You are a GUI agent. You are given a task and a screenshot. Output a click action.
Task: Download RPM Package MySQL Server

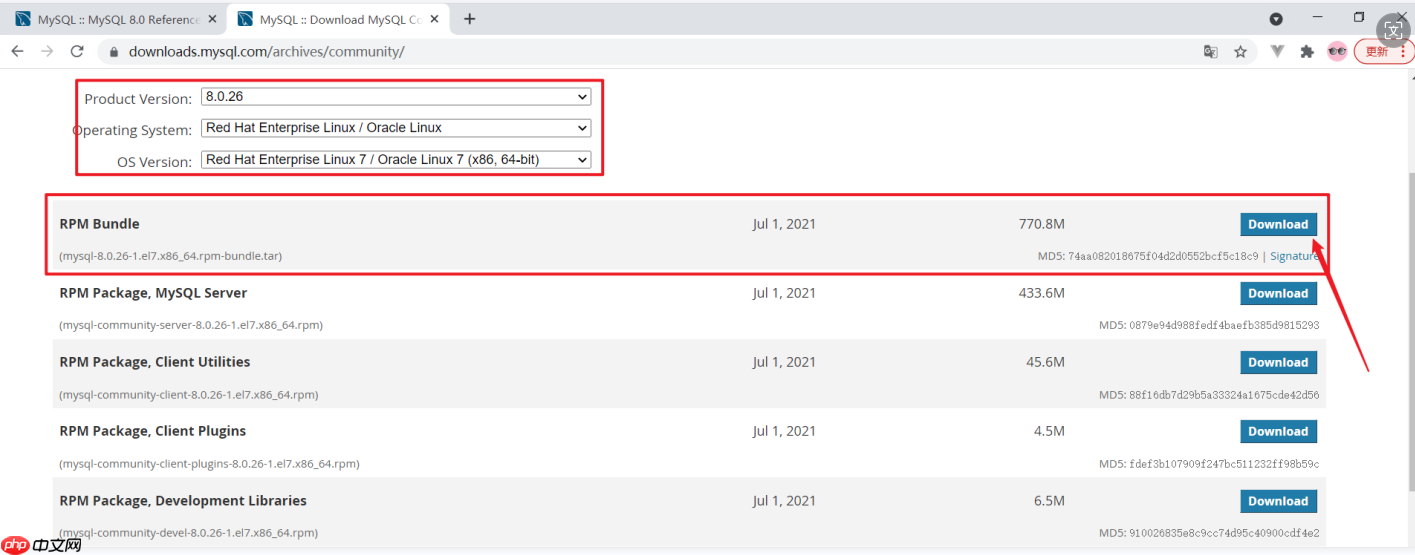(1278, 293)
